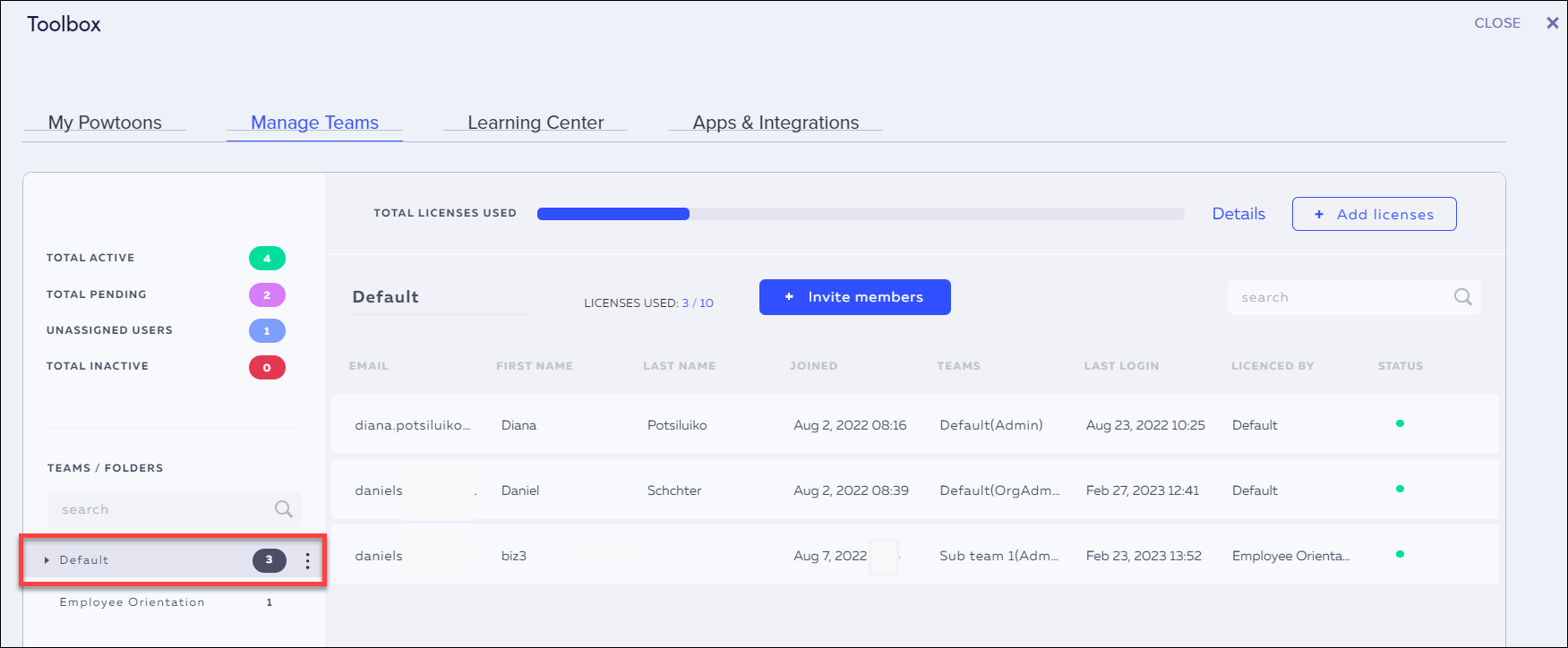Click the TOTAL ACTIVE label

point(90,258)
